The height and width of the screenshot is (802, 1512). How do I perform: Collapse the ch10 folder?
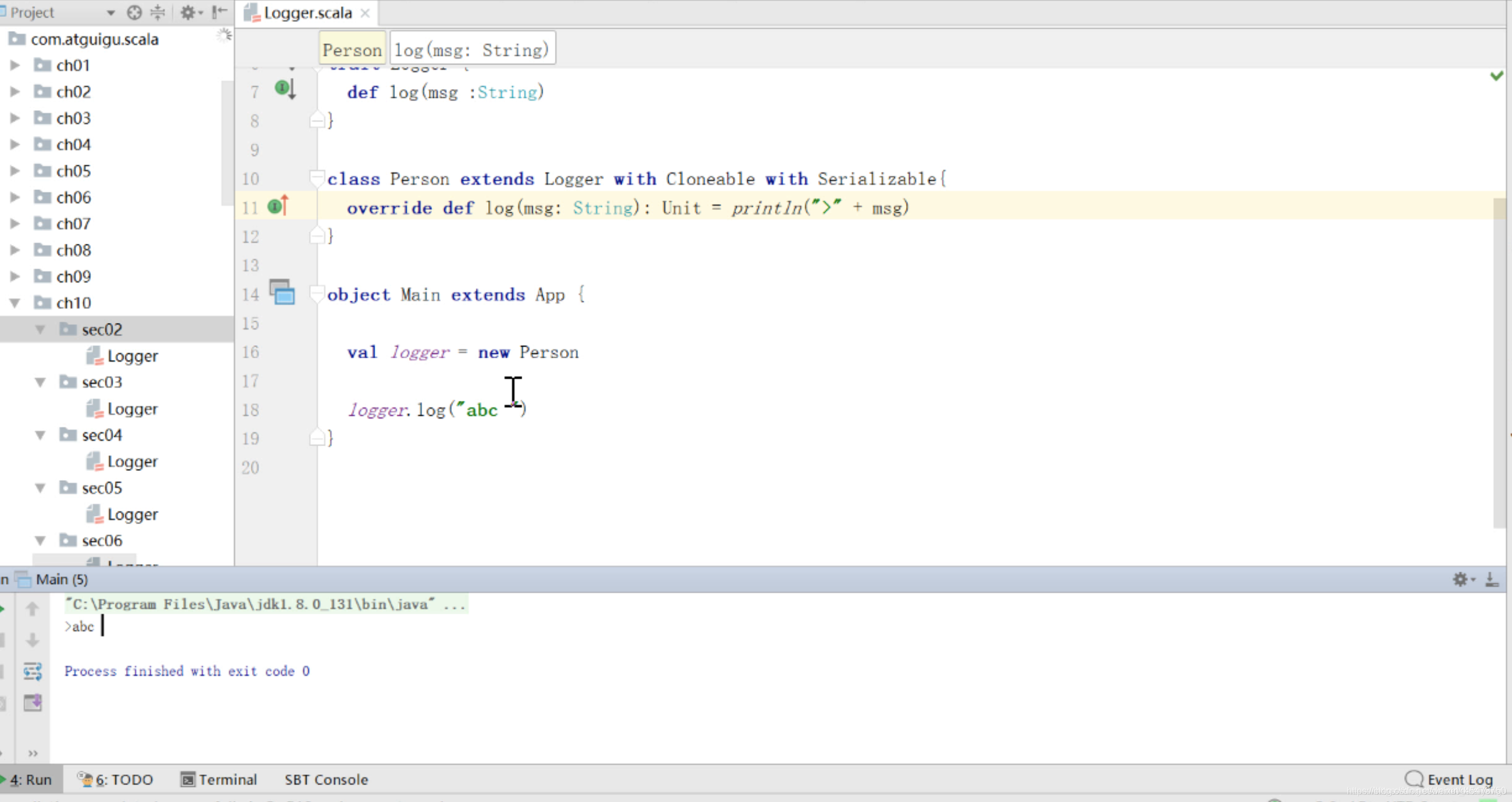click(15, 303)
